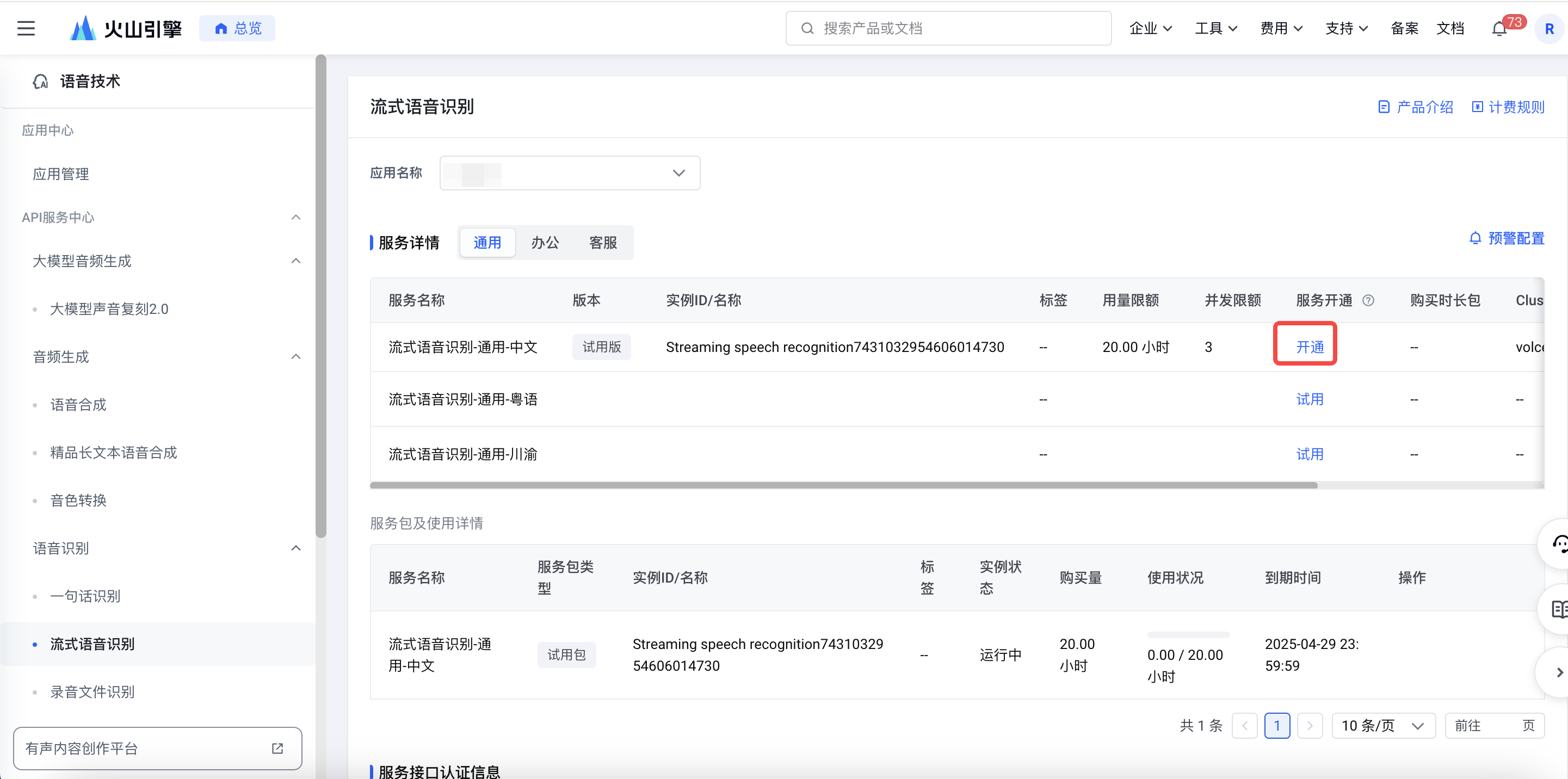Open 语音合成 in the sidebar
The height and width of the screenshot is (779, 1568).
[x=78, y=405]
